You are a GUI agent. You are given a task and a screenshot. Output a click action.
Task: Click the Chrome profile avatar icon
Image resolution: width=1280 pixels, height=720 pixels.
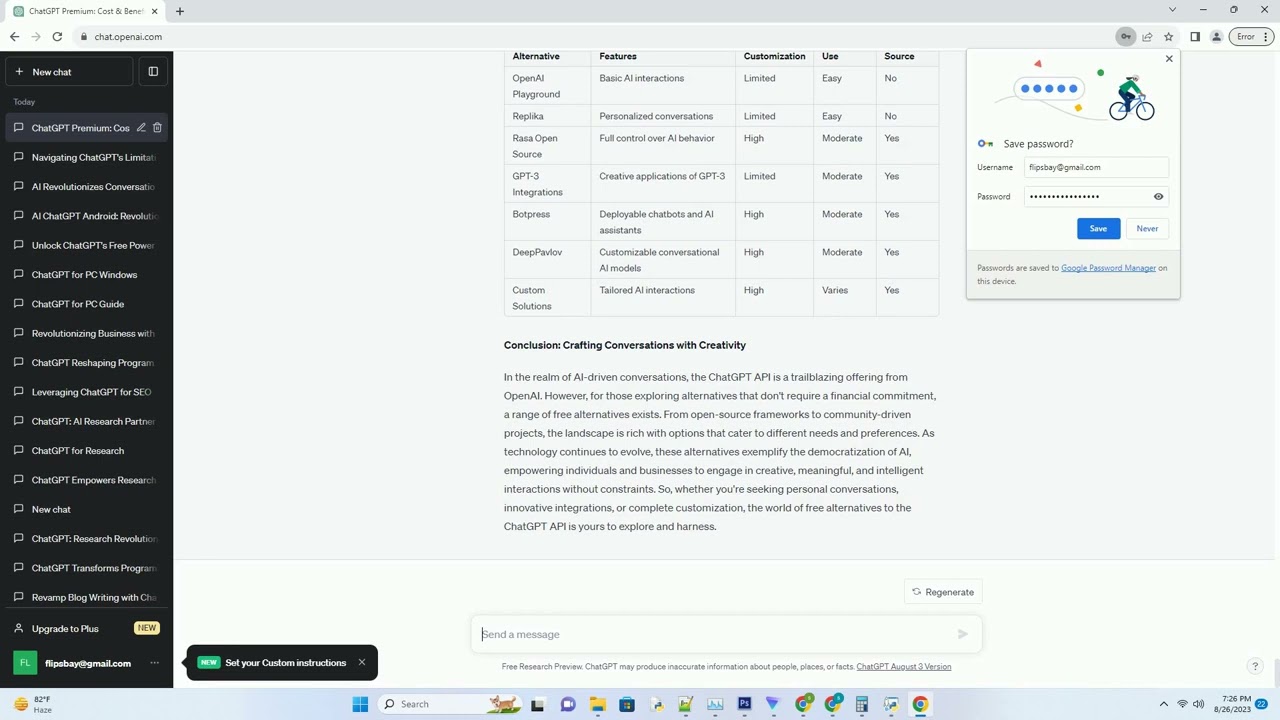tap(1216, 37)
